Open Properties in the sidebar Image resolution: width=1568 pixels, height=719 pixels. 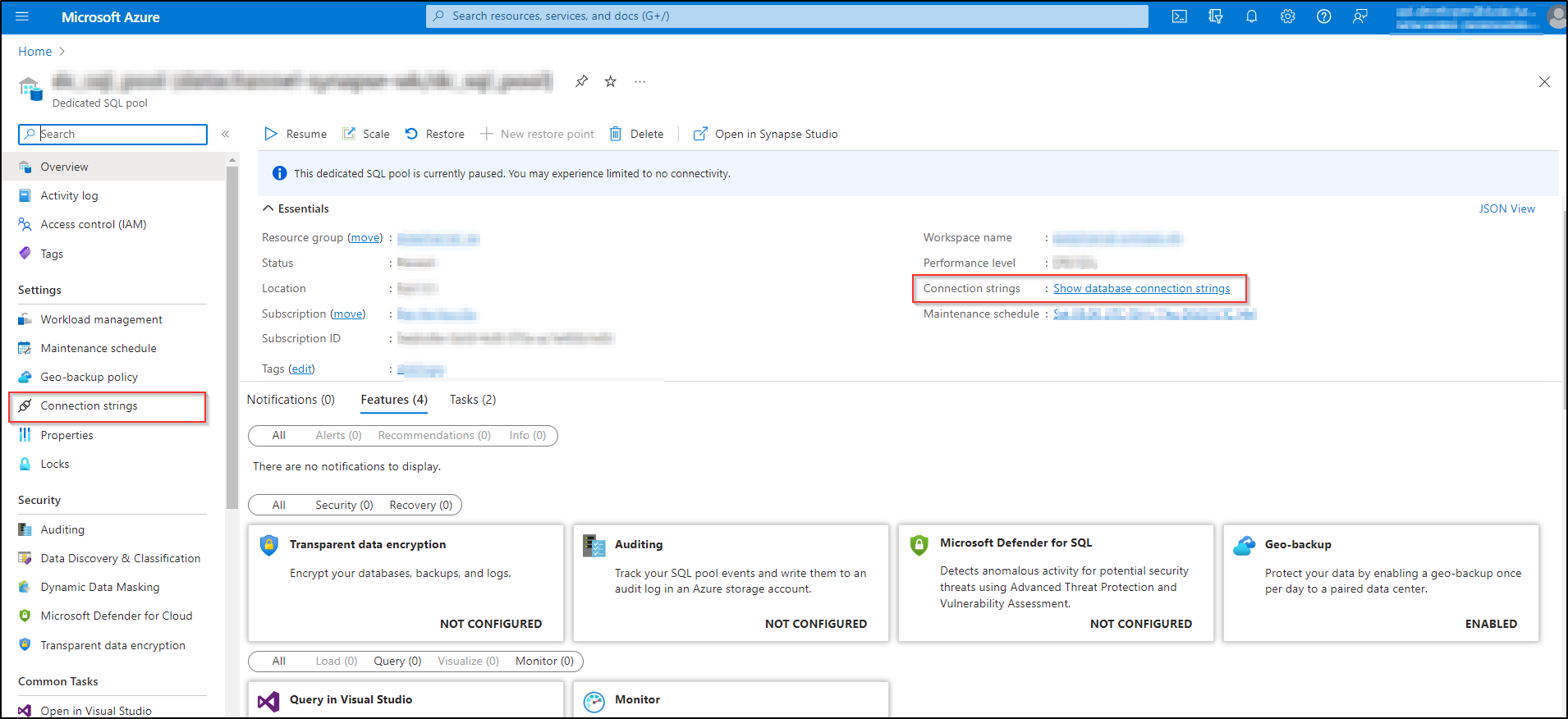pos(113,435)
